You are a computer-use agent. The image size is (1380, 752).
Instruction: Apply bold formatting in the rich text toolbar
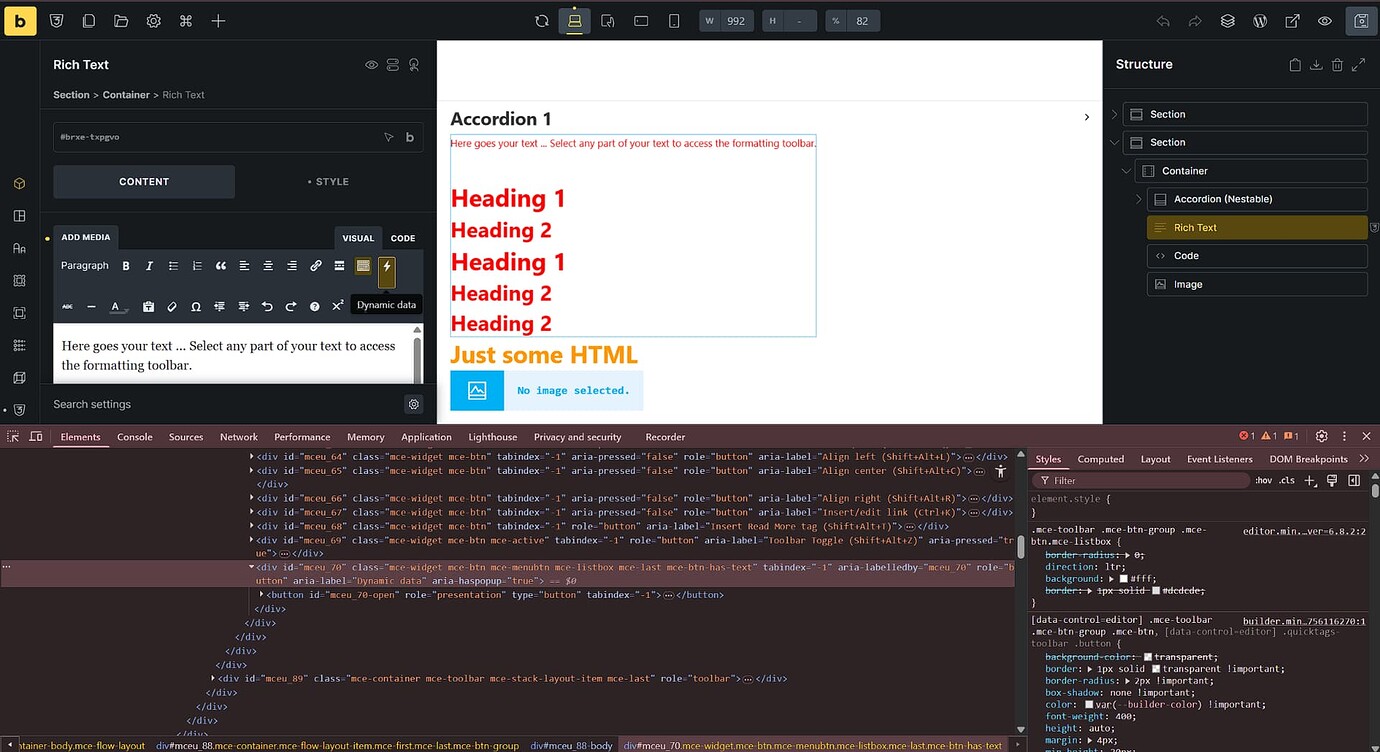[x=125, y=265]
